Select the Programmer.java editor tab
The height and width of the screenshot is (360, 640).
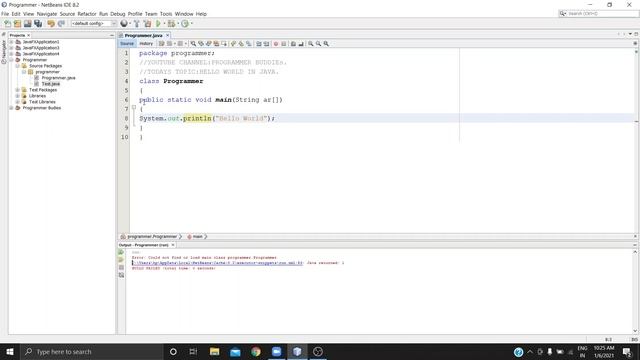click(143, 36)
